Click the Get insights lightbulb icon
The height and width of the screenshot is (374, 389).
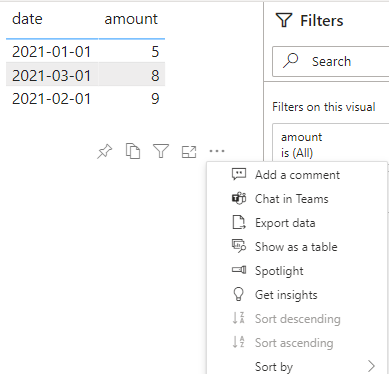point(238,294)
